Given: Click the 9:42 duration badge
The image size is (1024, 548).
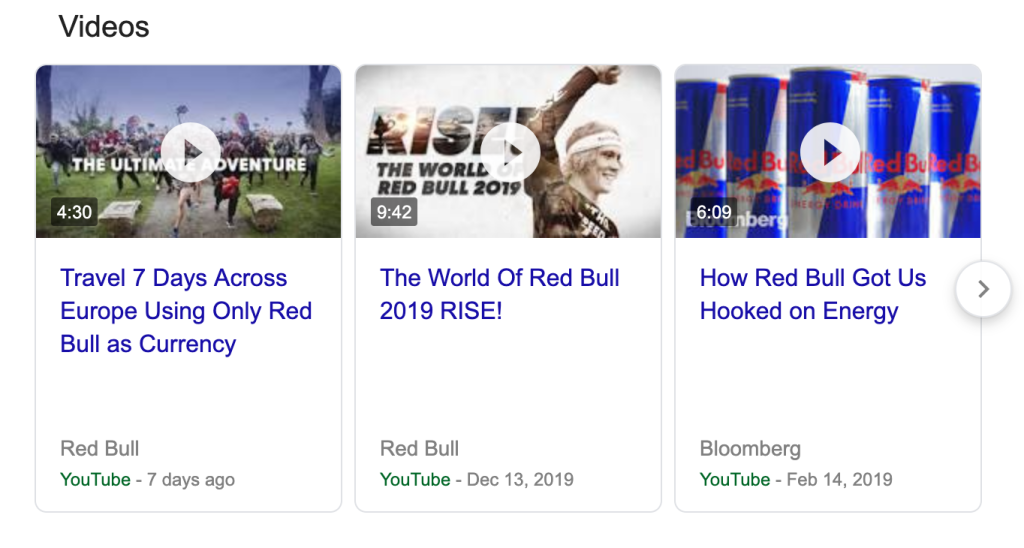Looking at the screenshot, I should point(394,212).
